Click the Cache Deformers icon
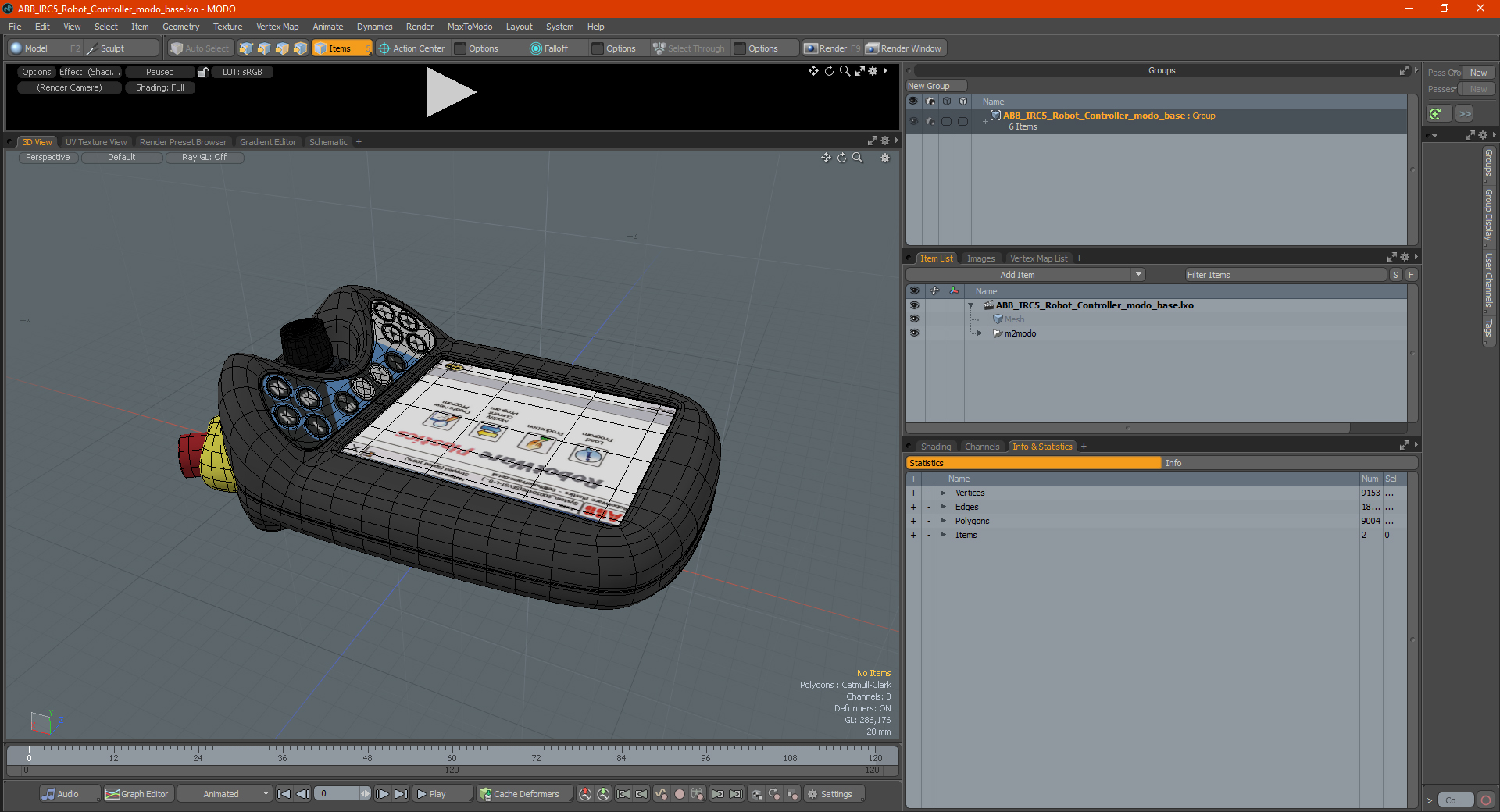Screen dimensions: 1500x812 pyautogui.click(x=485, y=794)
